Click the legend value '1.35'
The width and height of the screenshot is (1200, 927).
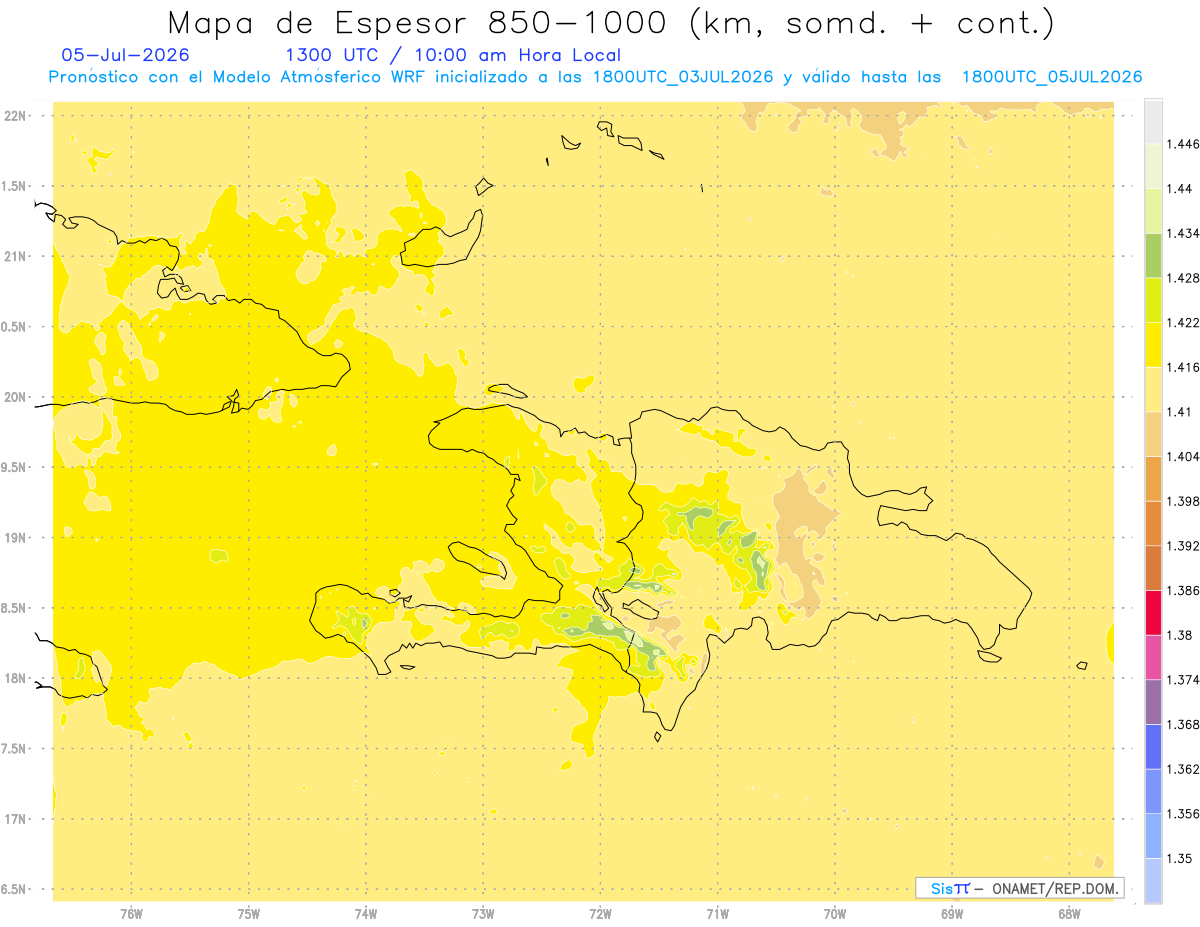point(1180,858)
